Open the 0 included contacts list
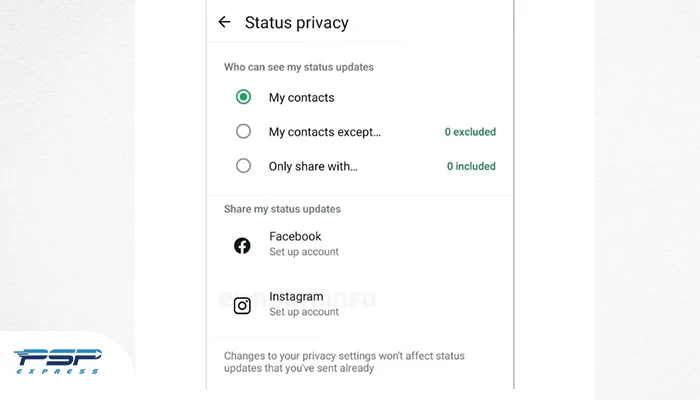 click(x=471, y=166)
